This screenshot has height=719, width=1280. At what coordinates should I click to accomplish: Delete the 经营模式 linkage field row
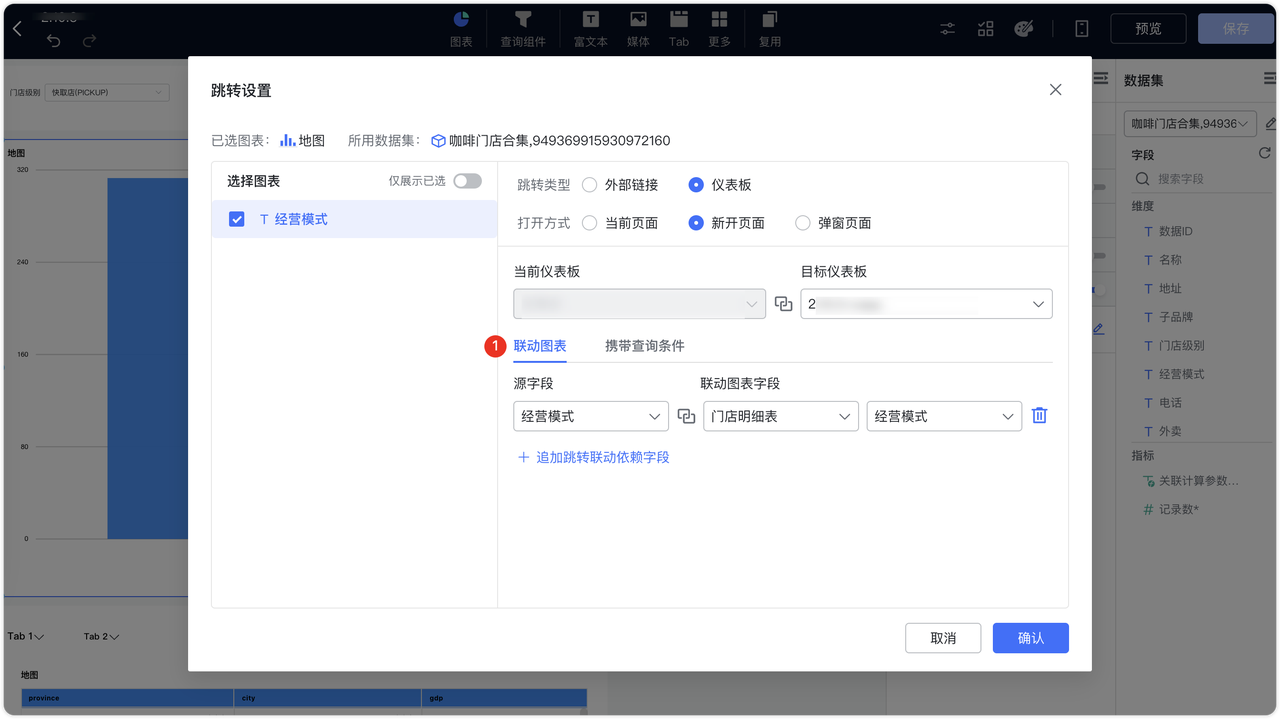pyautogui.click(x=1039, y=415)
